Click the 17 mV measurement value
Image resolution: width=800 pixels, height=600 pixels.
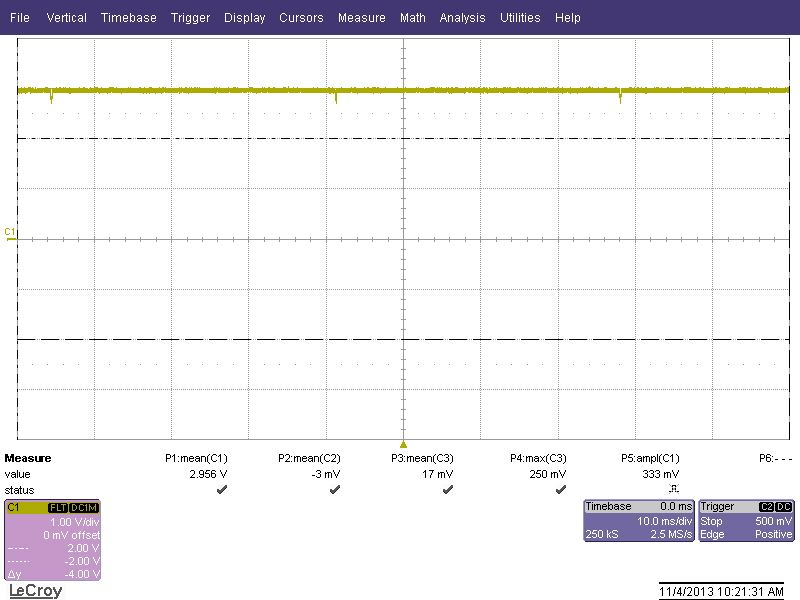click(438, 474)
